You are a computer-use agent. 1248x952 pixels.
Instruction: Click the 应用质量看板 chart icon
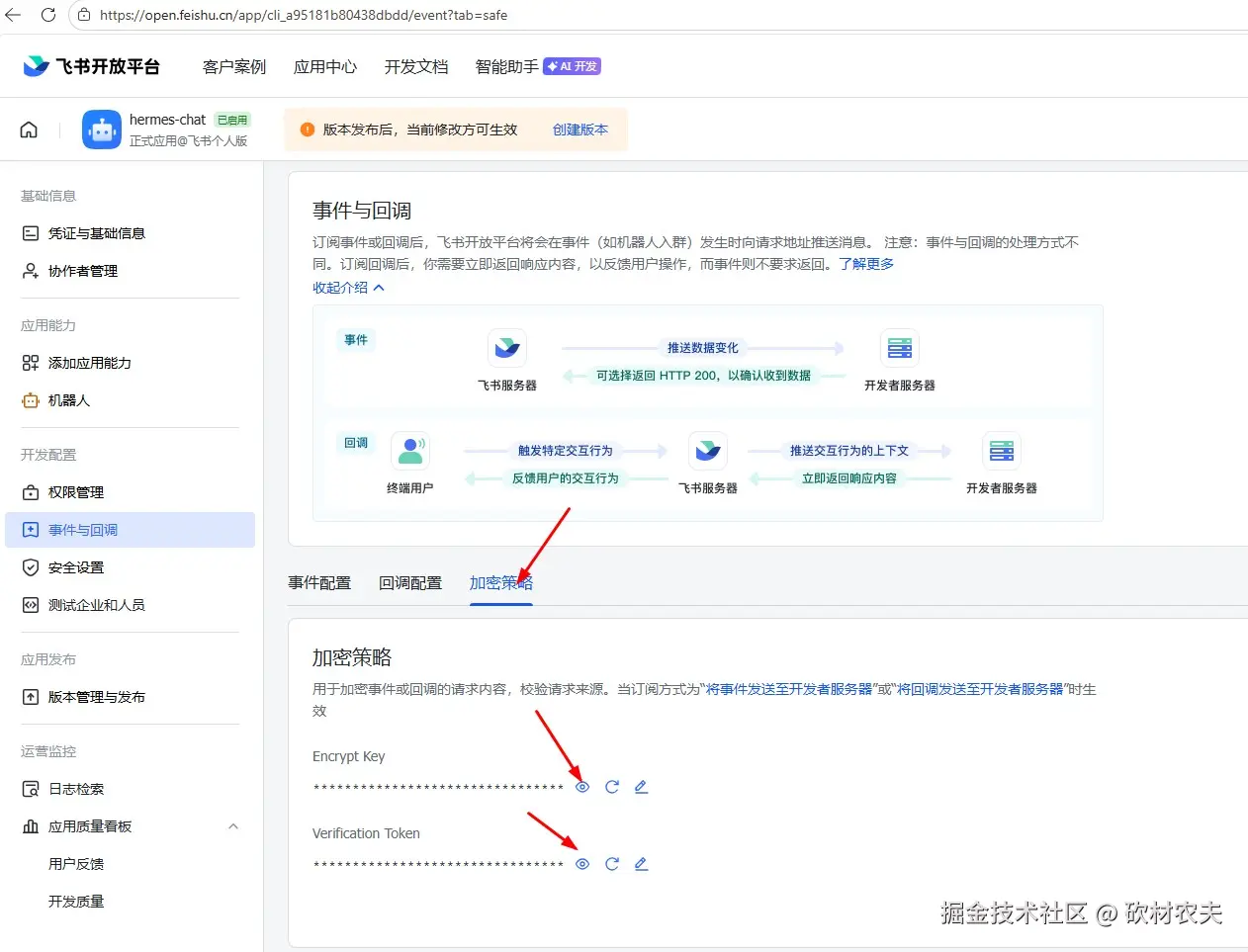[31, 826]
